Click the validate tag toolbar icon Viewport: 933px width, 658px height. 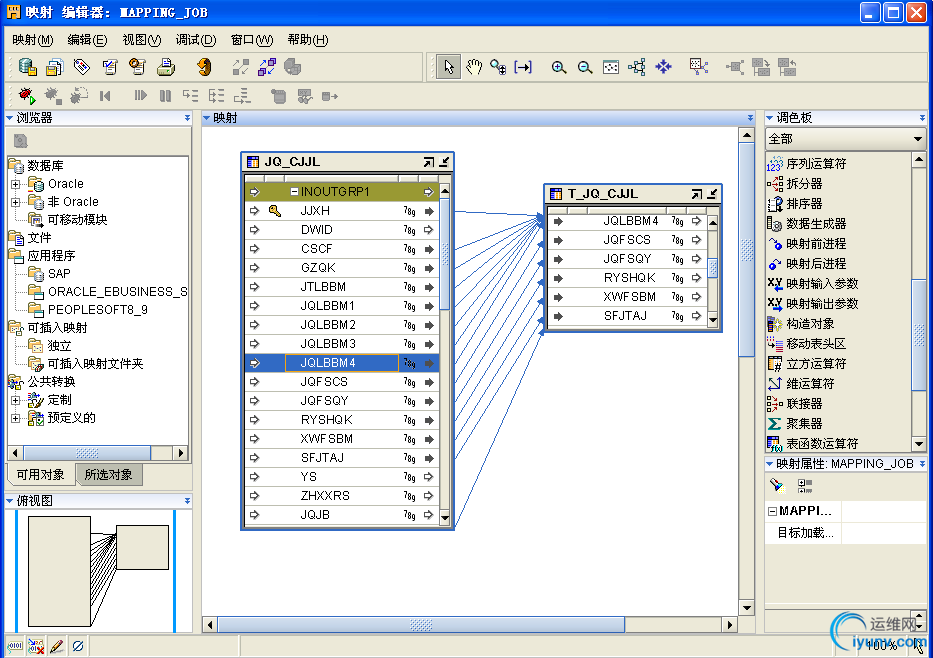click(82, 67)
